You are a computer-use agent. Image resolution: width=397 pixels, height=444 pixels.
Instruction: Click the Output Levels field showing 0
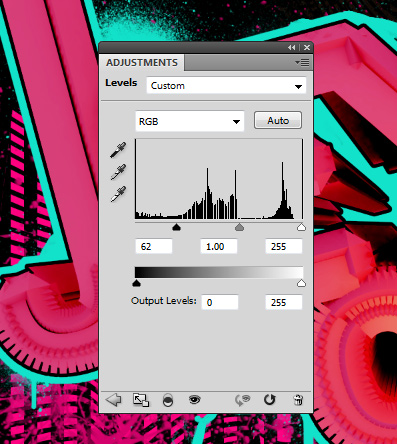220,302
